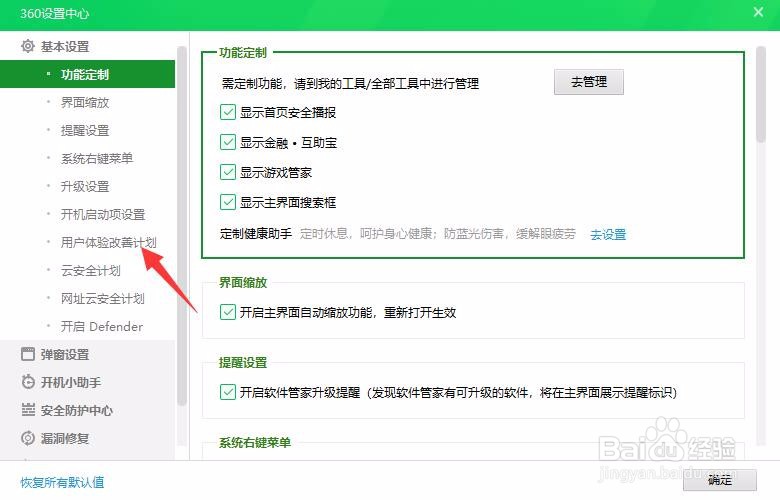Expand the 漏洞修复 category
This screenshot has height=500, width=780.
65,438
